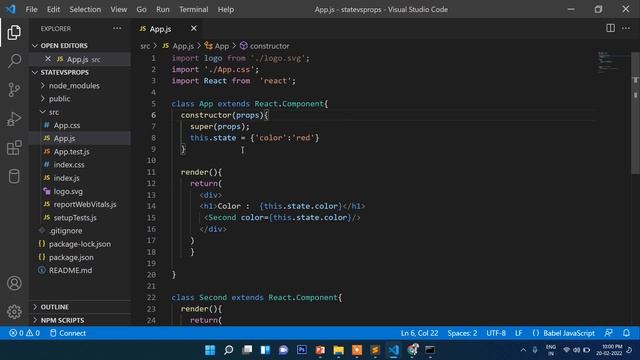Open index.js in the file tree
This screenshot has height=360, width=640.
coord(67,178)
